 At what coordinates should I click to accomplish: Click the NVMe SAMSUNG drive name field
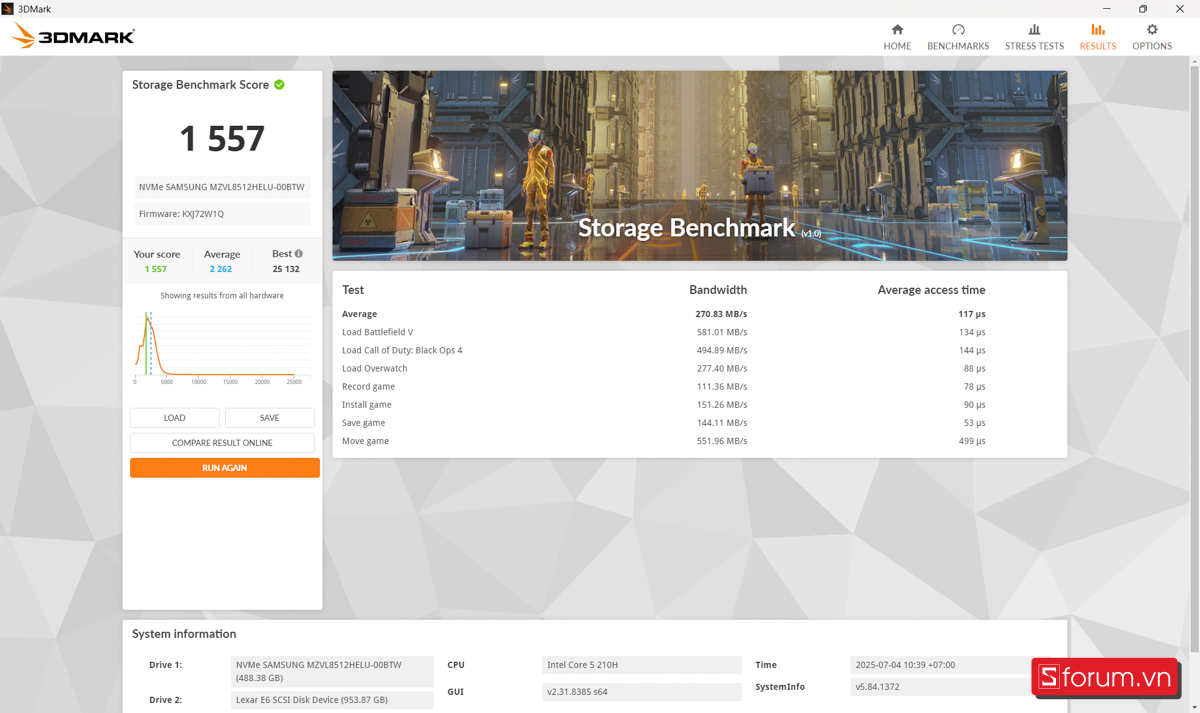[x=222, y=188]
